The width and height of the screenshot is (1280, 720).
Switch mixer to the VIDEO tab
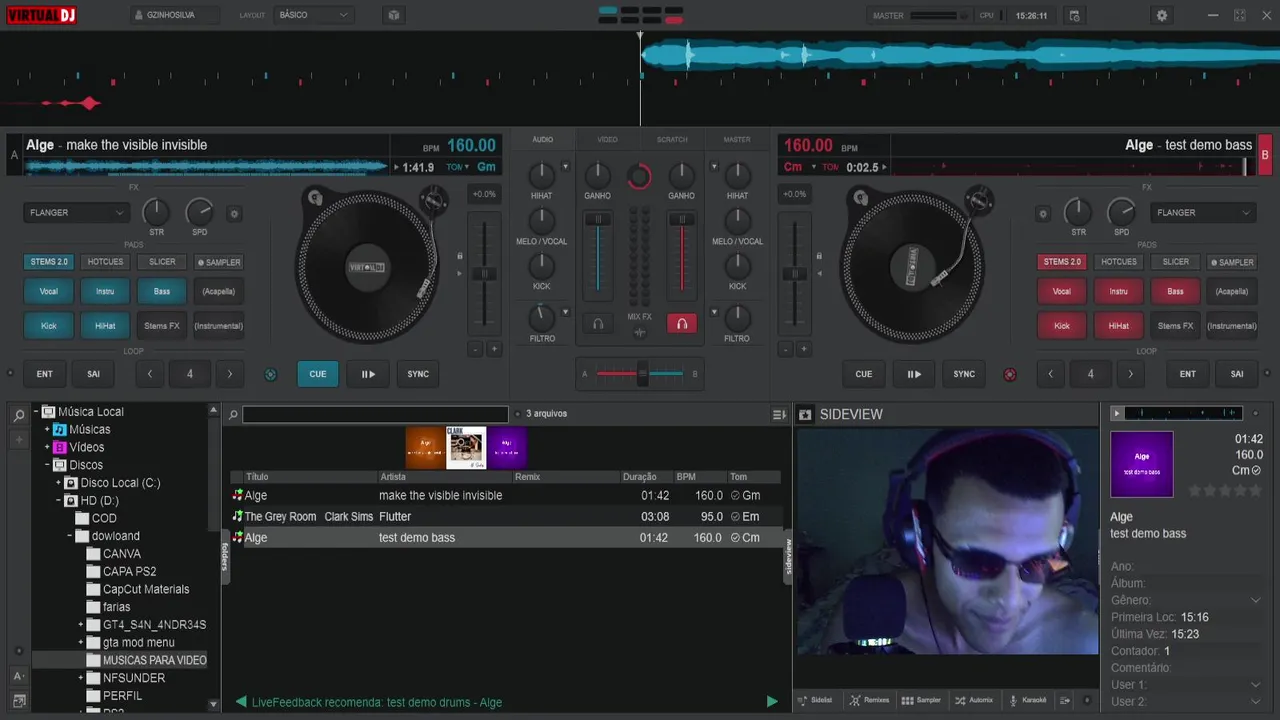pyautogui.click(x=607, y=140)
